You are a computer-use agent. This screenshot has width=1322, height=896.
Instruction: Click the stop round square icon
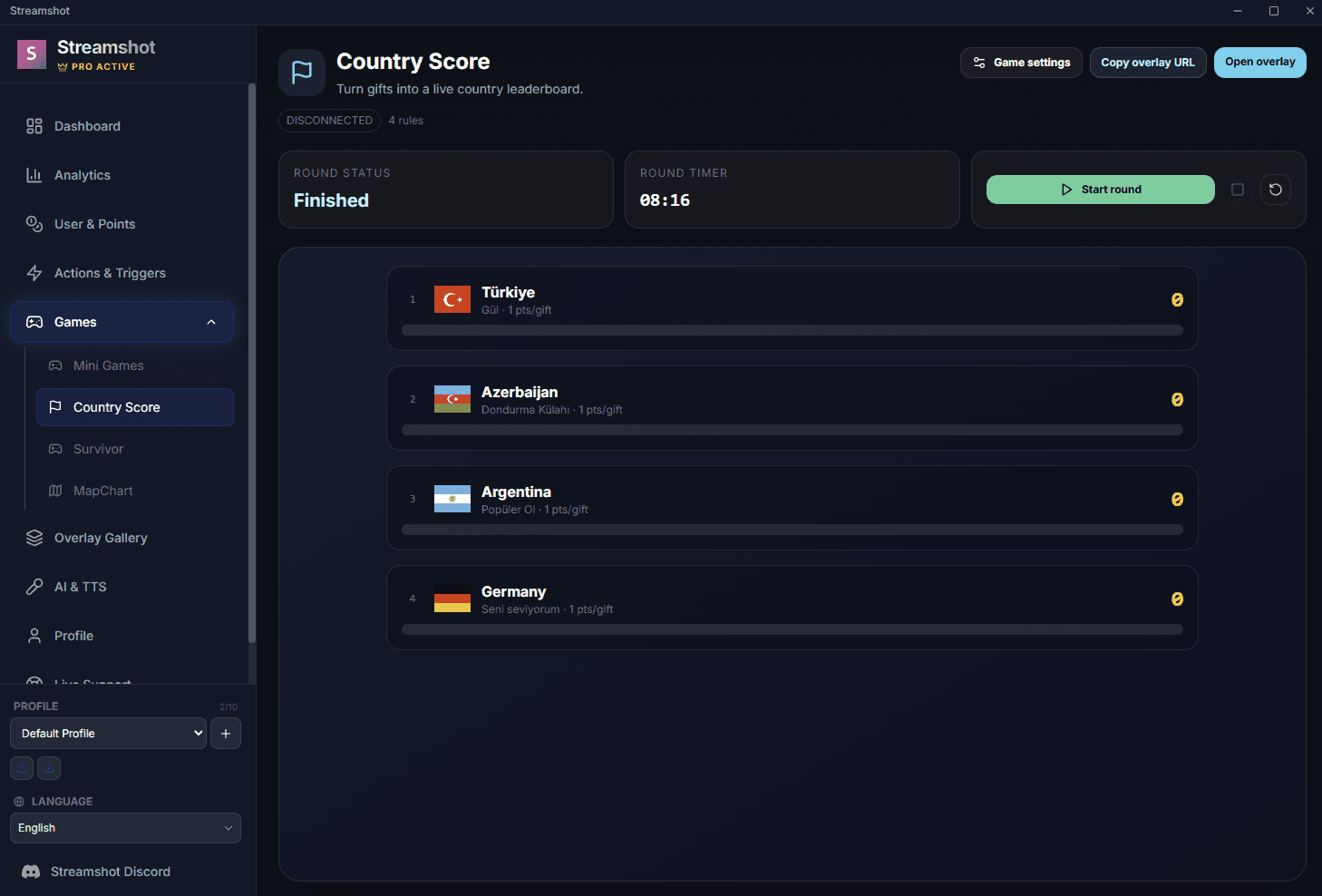1238,190
